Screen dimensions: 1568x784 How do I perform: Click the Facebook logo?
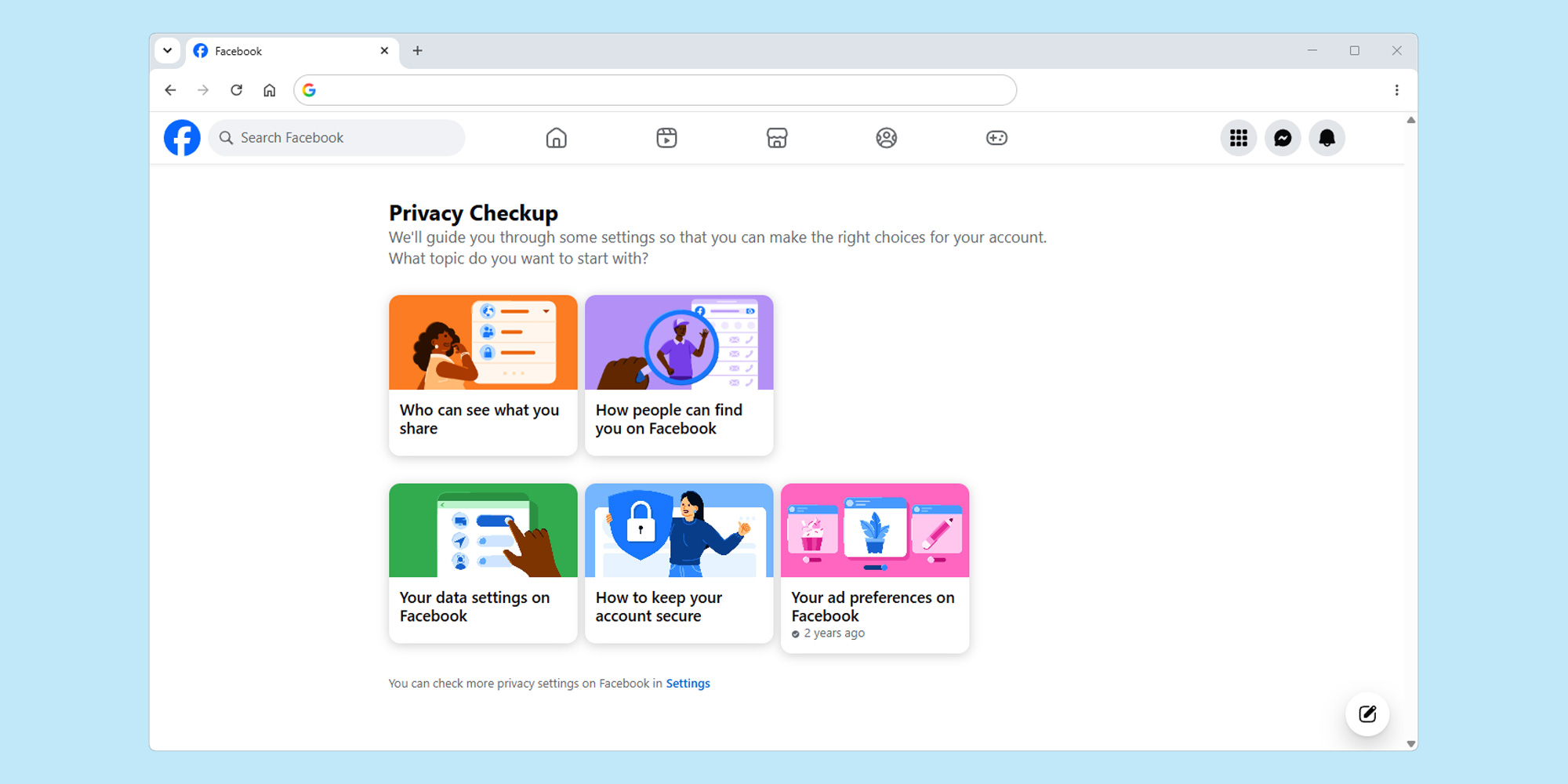tap(182, 138)
